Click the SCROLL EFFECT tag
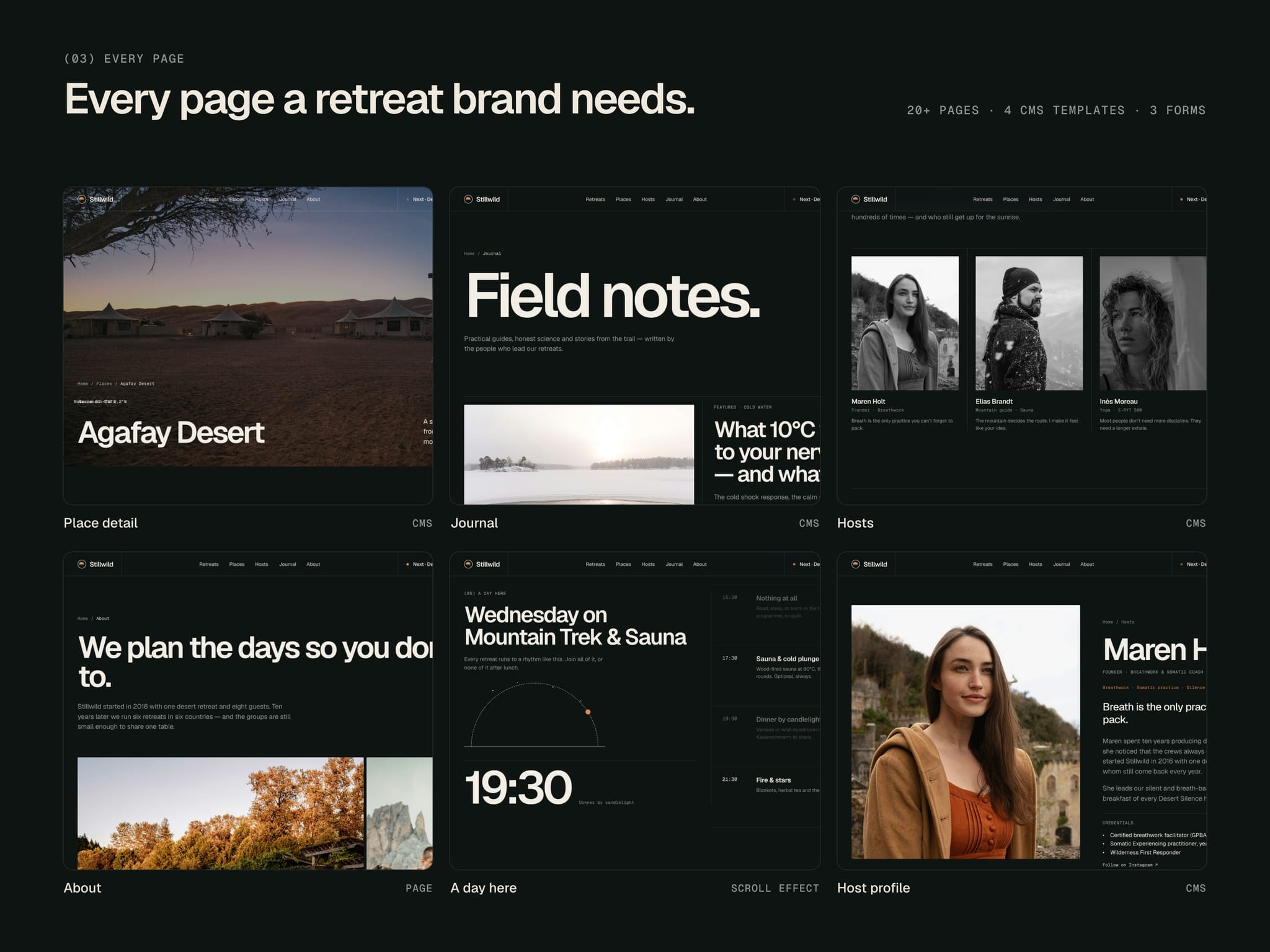The image size is (1270, 952). point(775,888)
